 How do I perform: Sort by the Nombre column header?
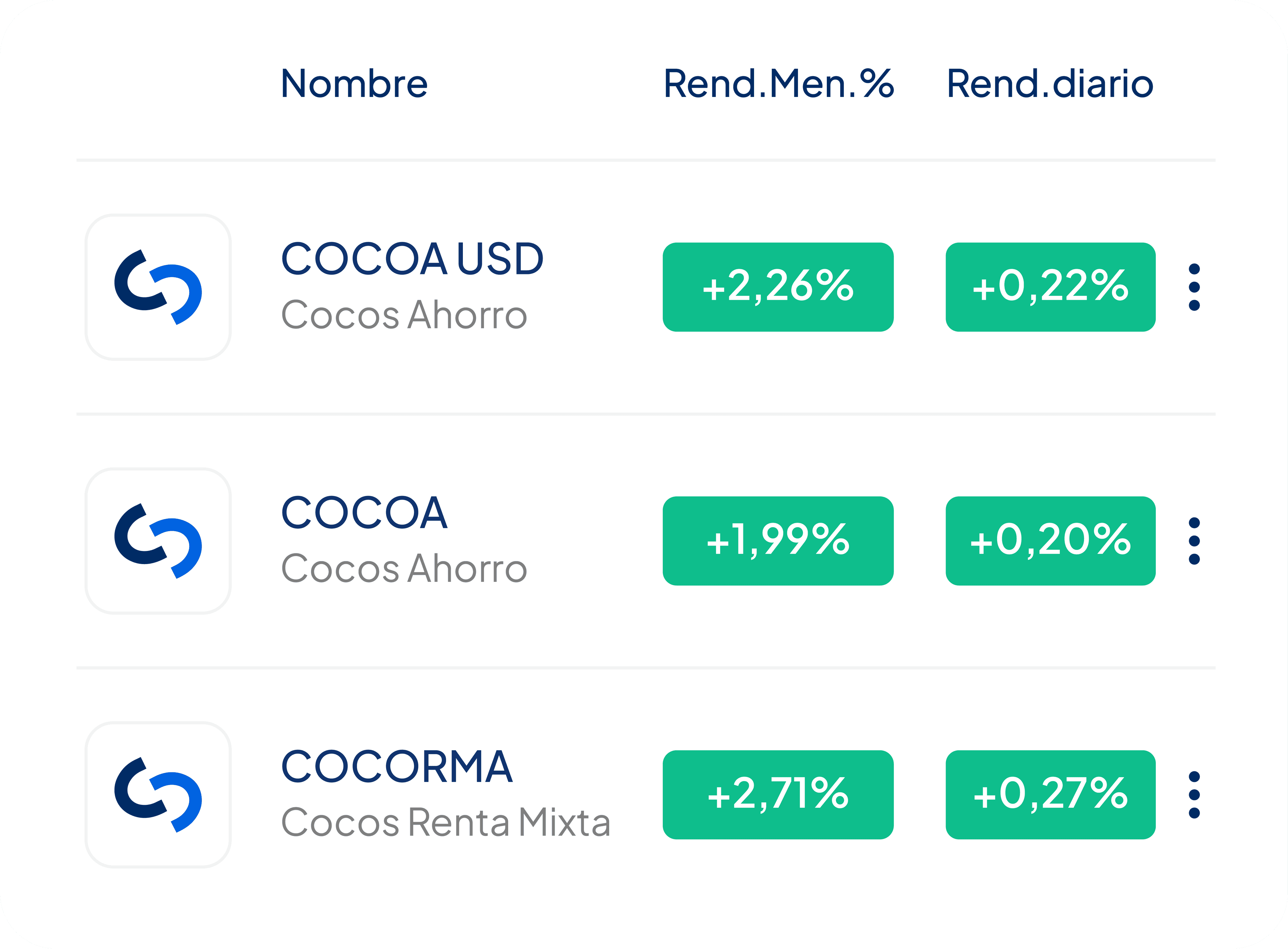point(355,84)
